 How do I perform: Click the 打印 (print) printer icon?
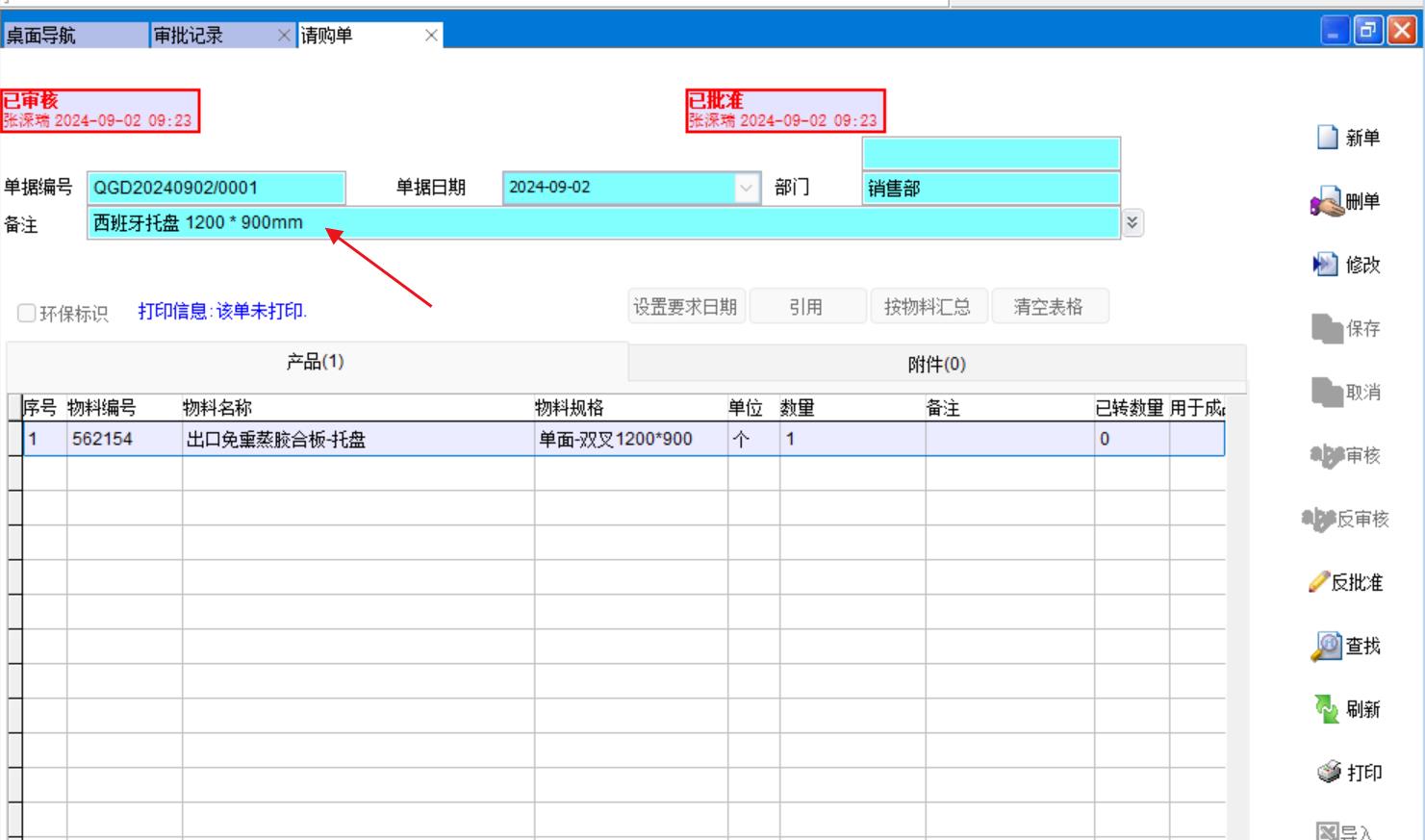click(1329, 773)
